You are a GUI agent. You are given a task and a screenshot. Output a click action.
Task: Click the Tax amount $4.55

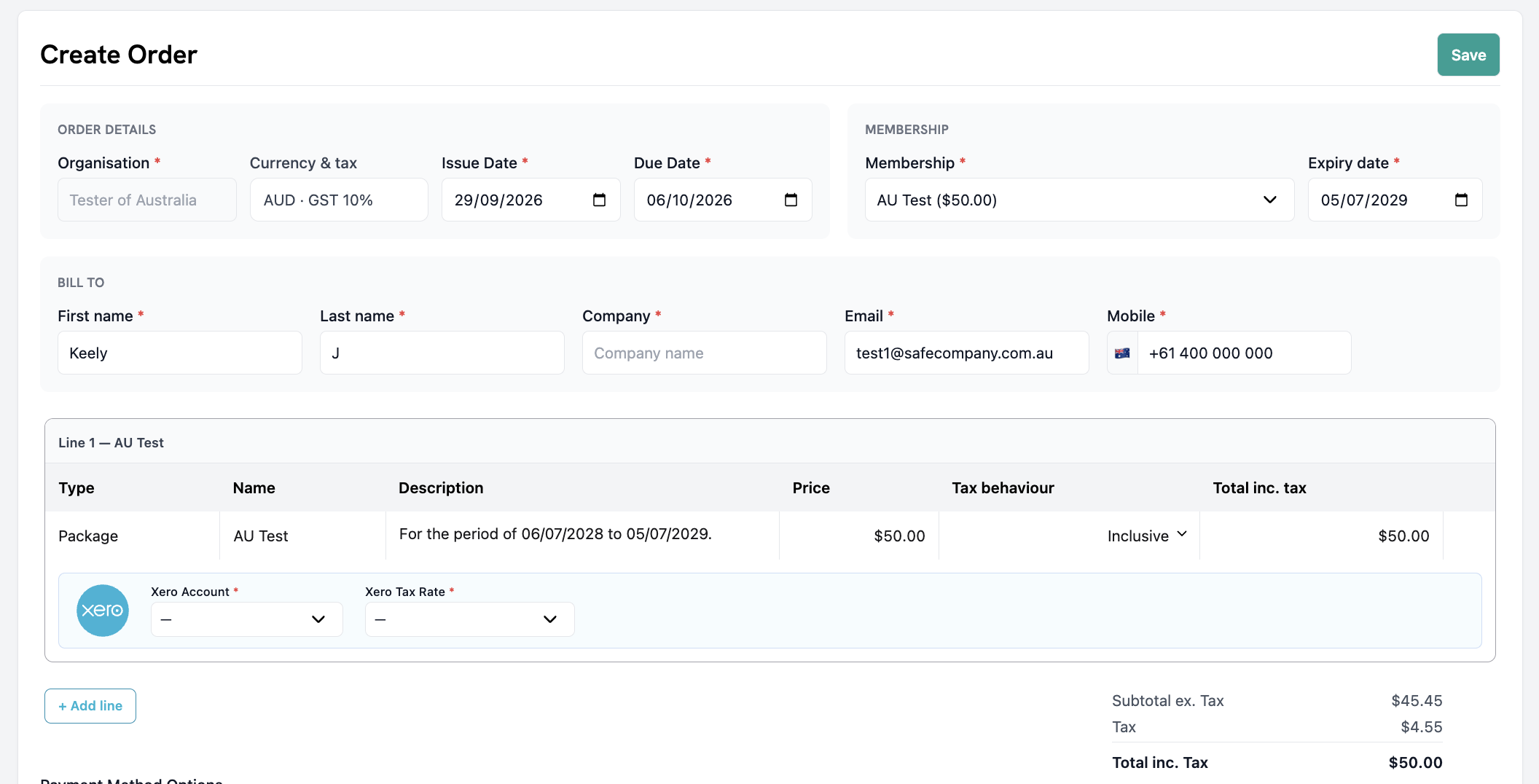click(1422, 727)
